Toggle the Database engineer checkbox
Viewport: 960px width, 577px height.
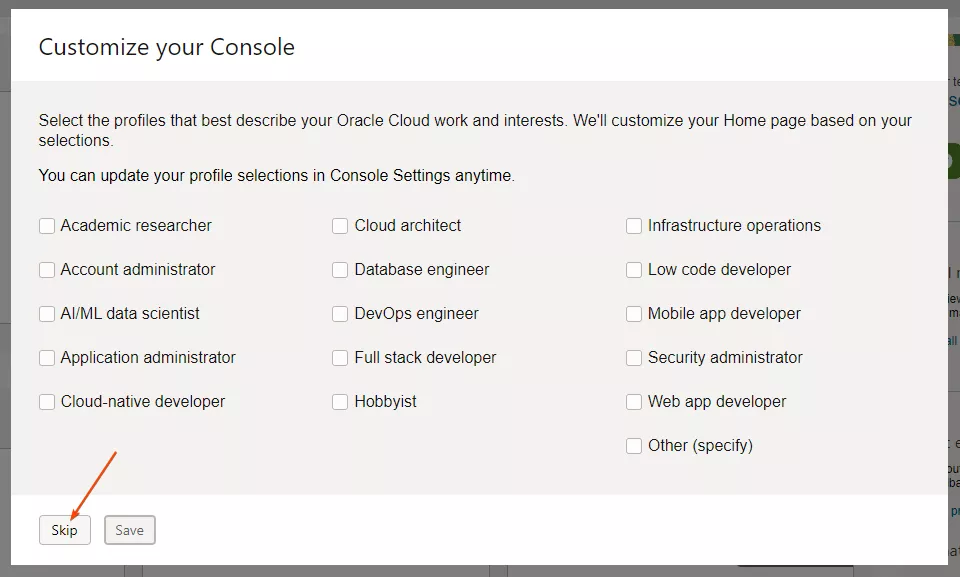point(340,270)
